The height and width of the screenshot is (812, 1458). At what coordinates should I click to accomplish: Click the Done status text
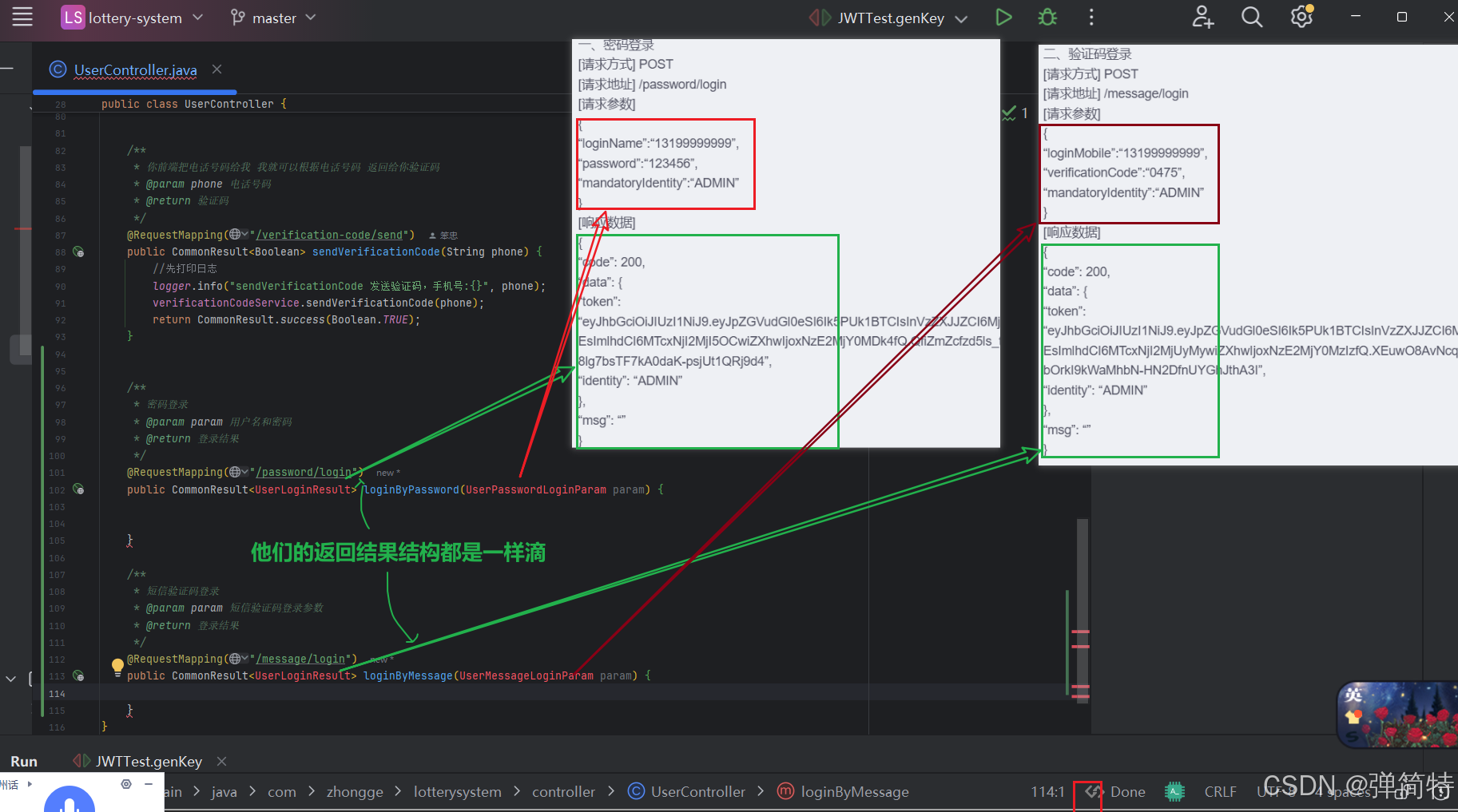1127,791
